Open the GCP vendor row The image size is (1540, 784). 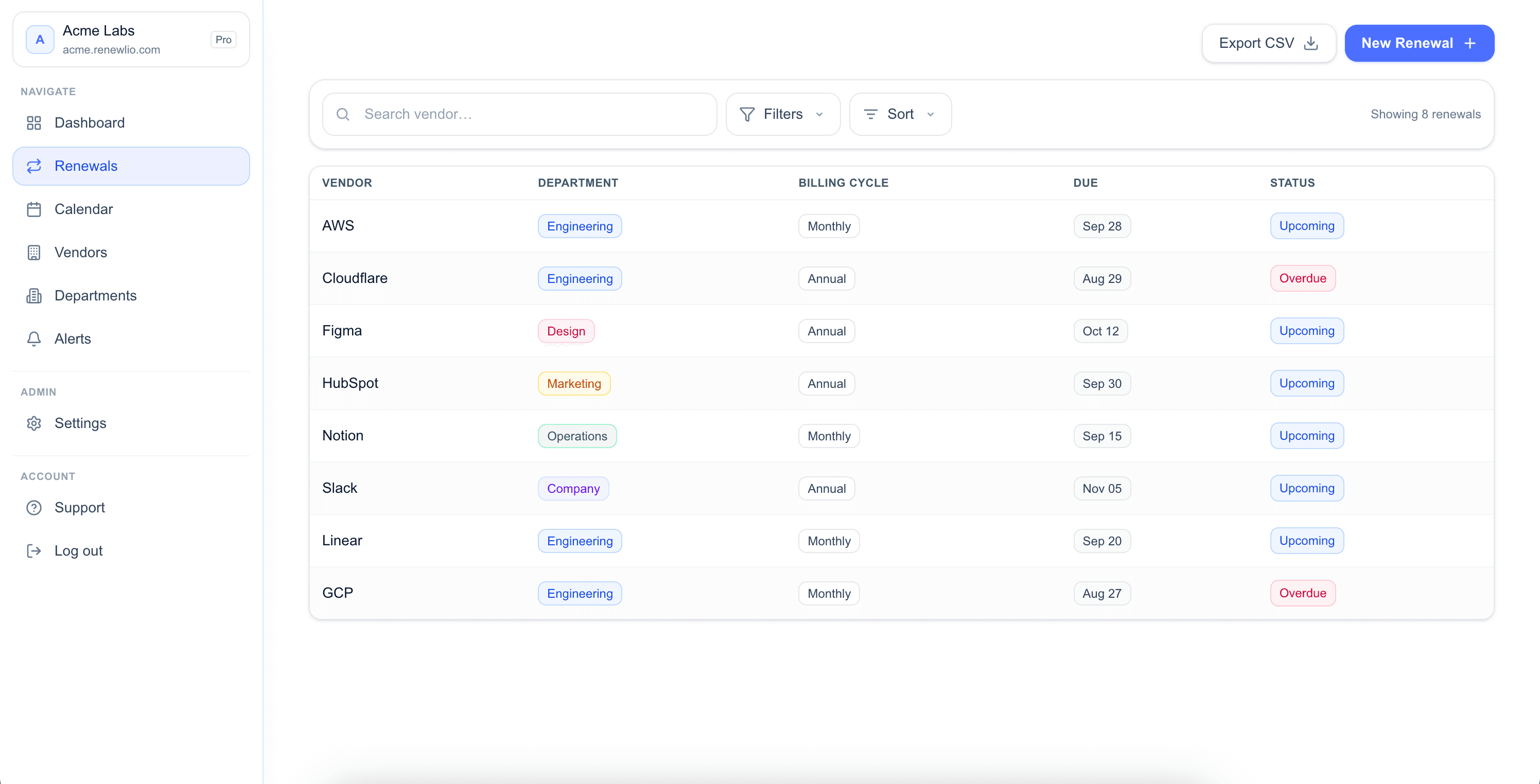(902, 593)
